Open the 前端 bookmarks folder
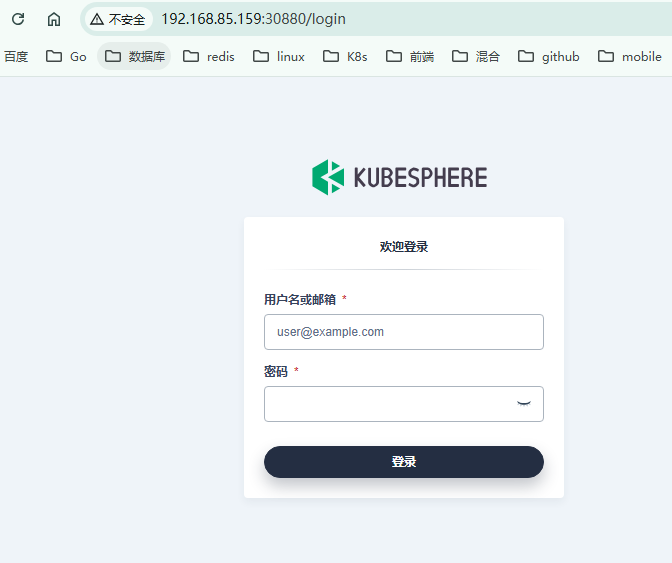 [x=410, y=57]
